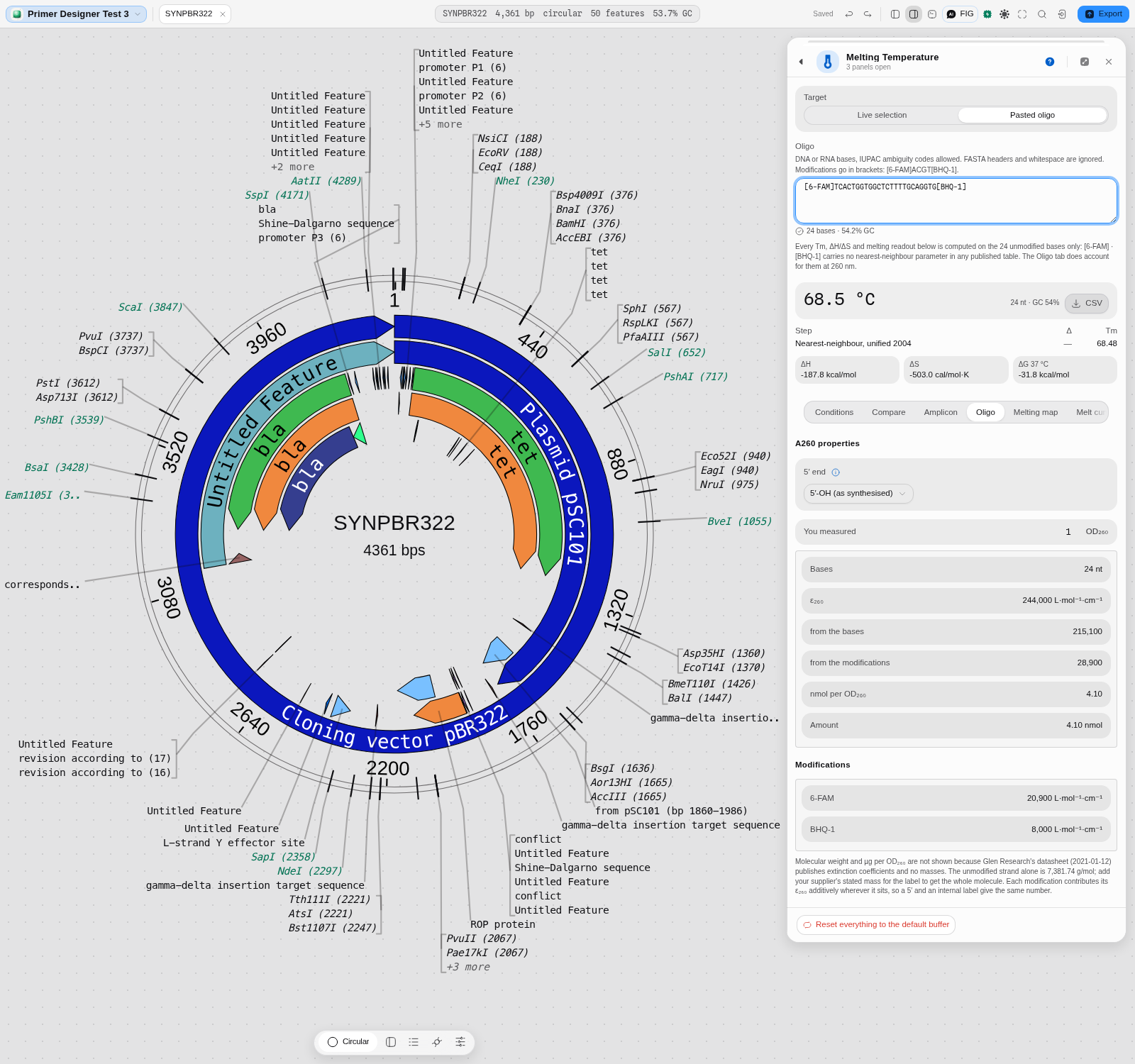The width and height of the screenshot is (1135, 1064).
Task: Click the panel pop-out expand icon
Action: tap(1085, 62)
